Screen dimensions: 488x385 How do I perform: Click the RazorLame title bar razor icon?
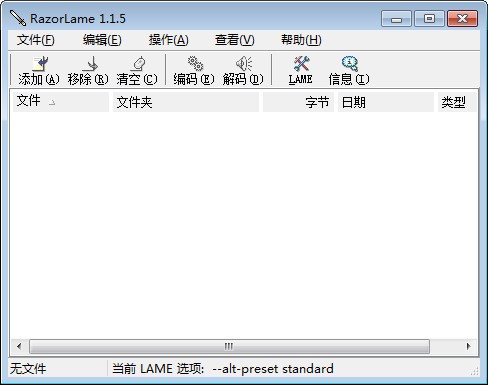click(x=18, y=18)
